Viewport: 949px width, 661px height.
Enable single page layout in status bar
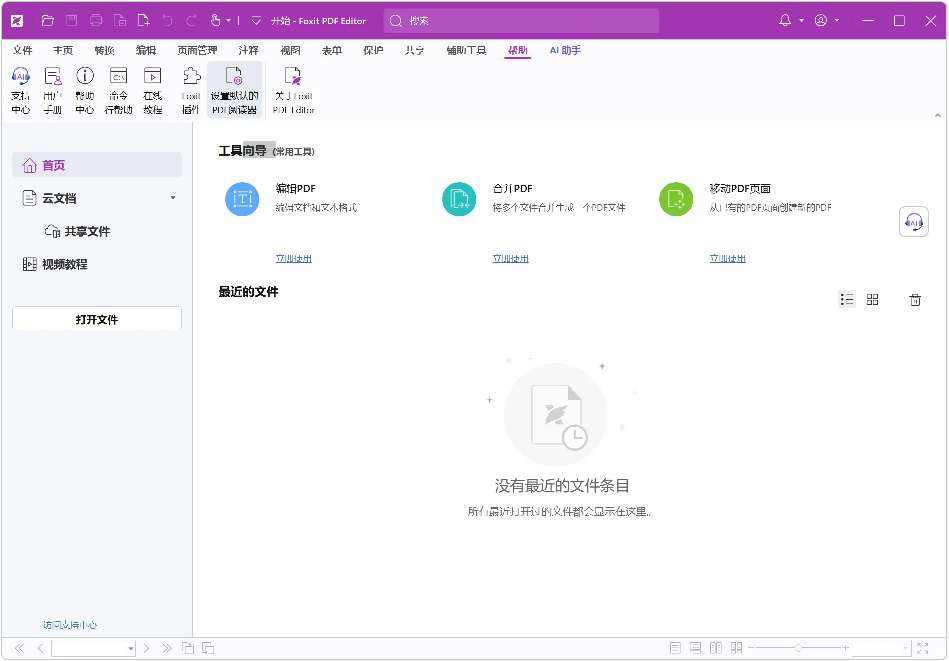[675, 648]
